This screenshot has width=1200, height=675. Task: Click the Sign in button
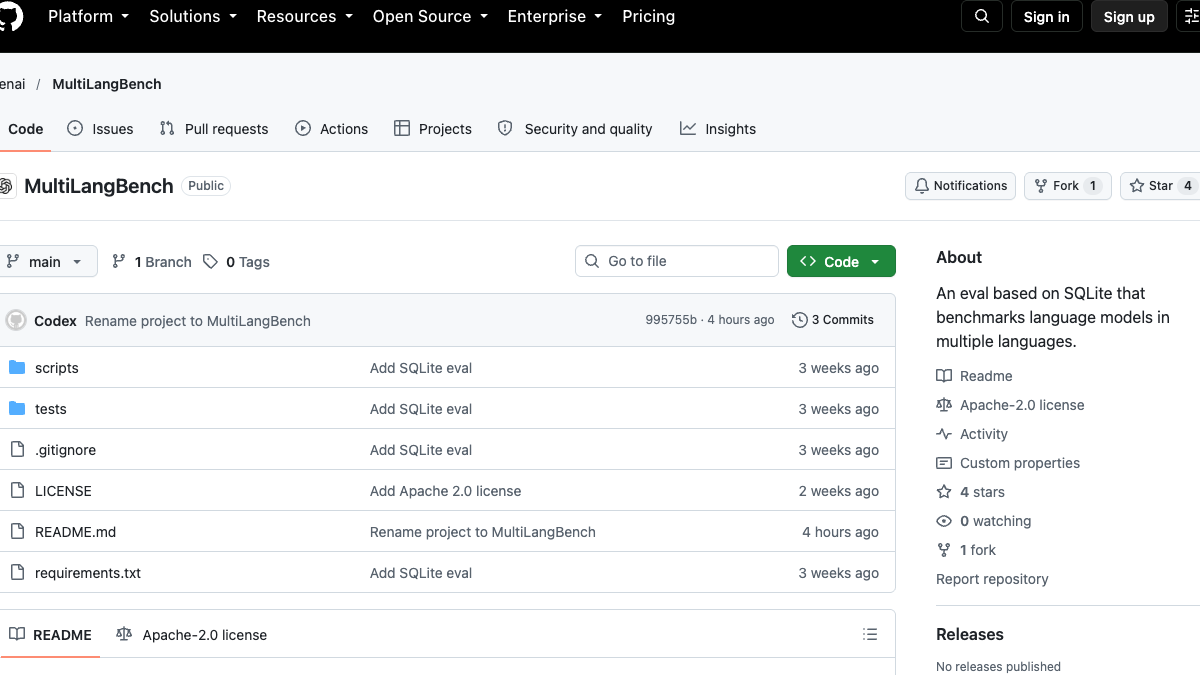1047,16
